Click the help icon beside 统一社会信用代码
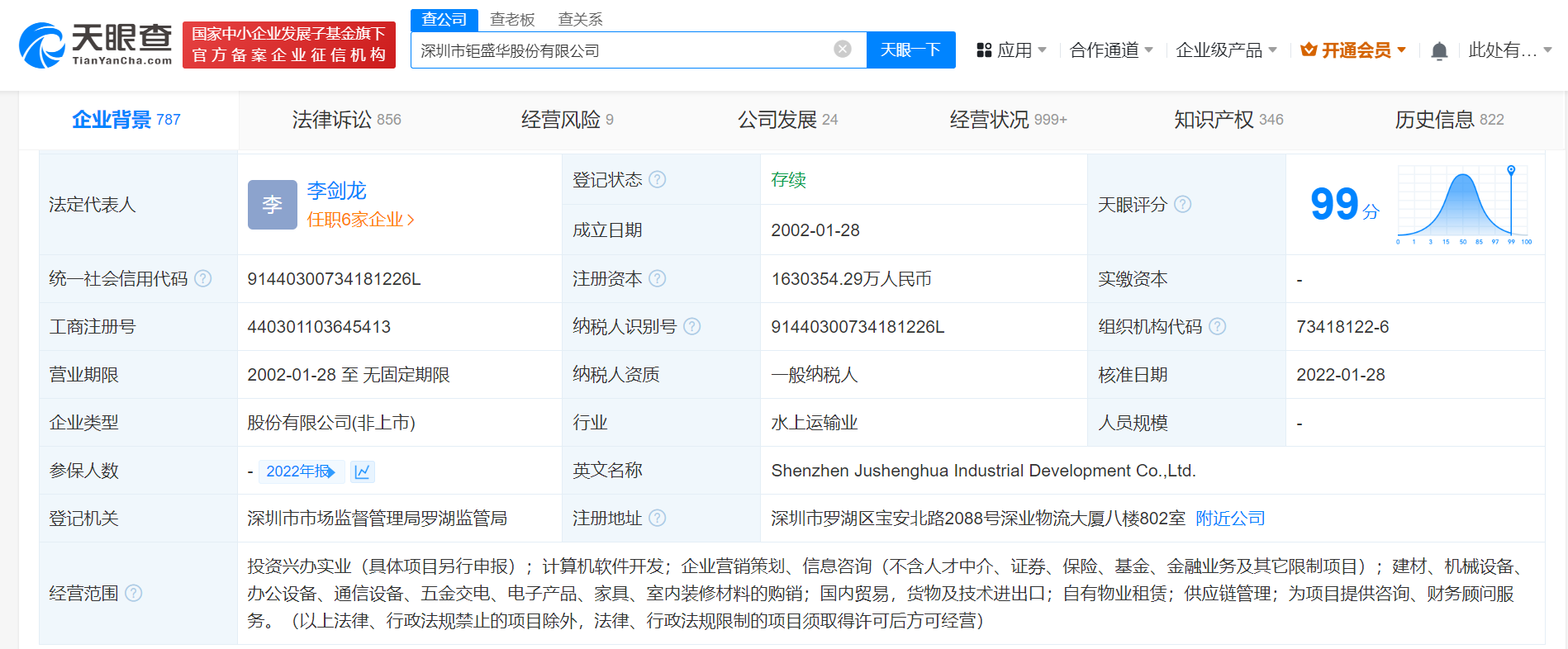 203,279
